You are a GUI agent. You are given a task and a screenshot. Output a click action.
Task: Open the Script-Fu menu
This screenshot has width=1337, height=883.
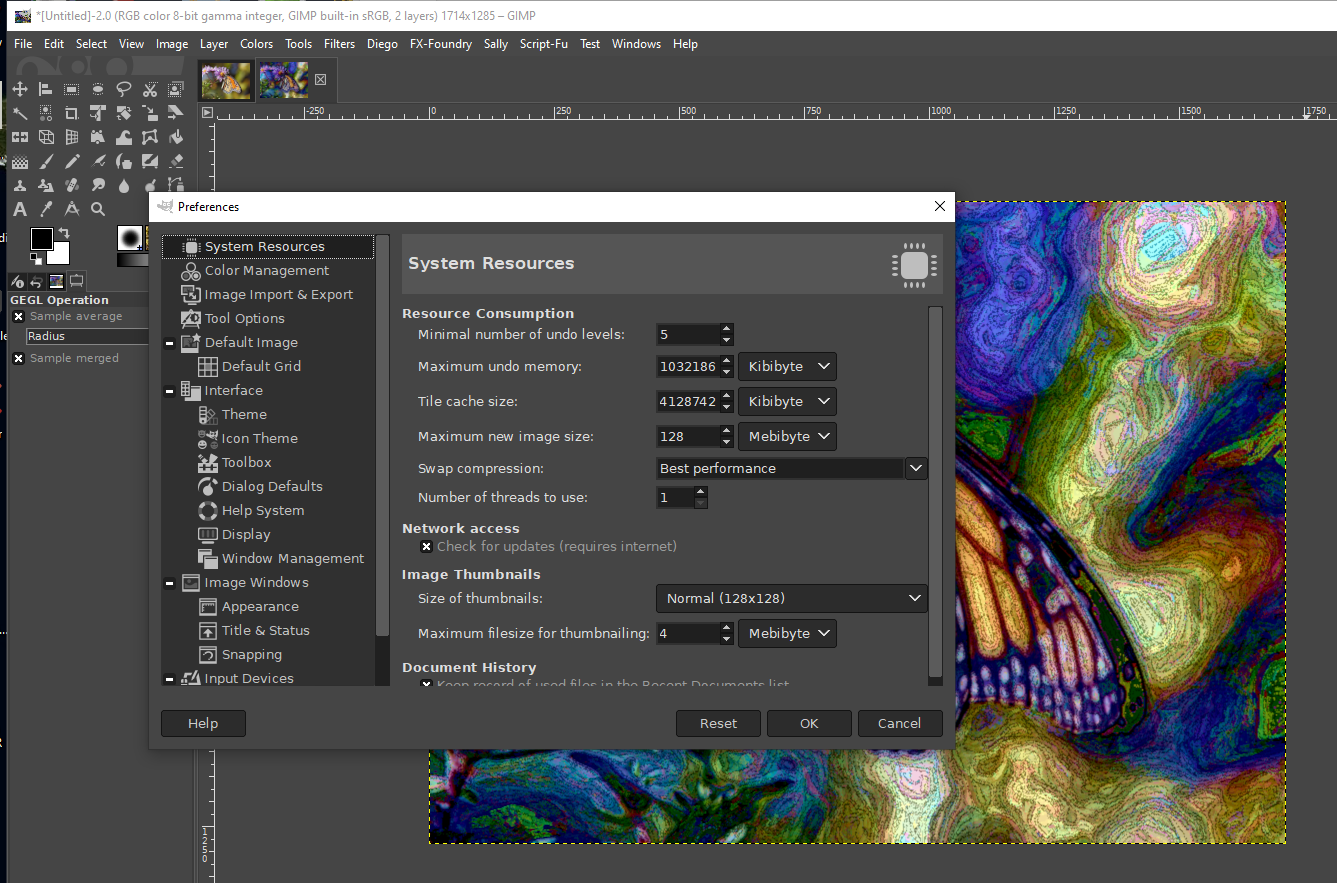544,44
